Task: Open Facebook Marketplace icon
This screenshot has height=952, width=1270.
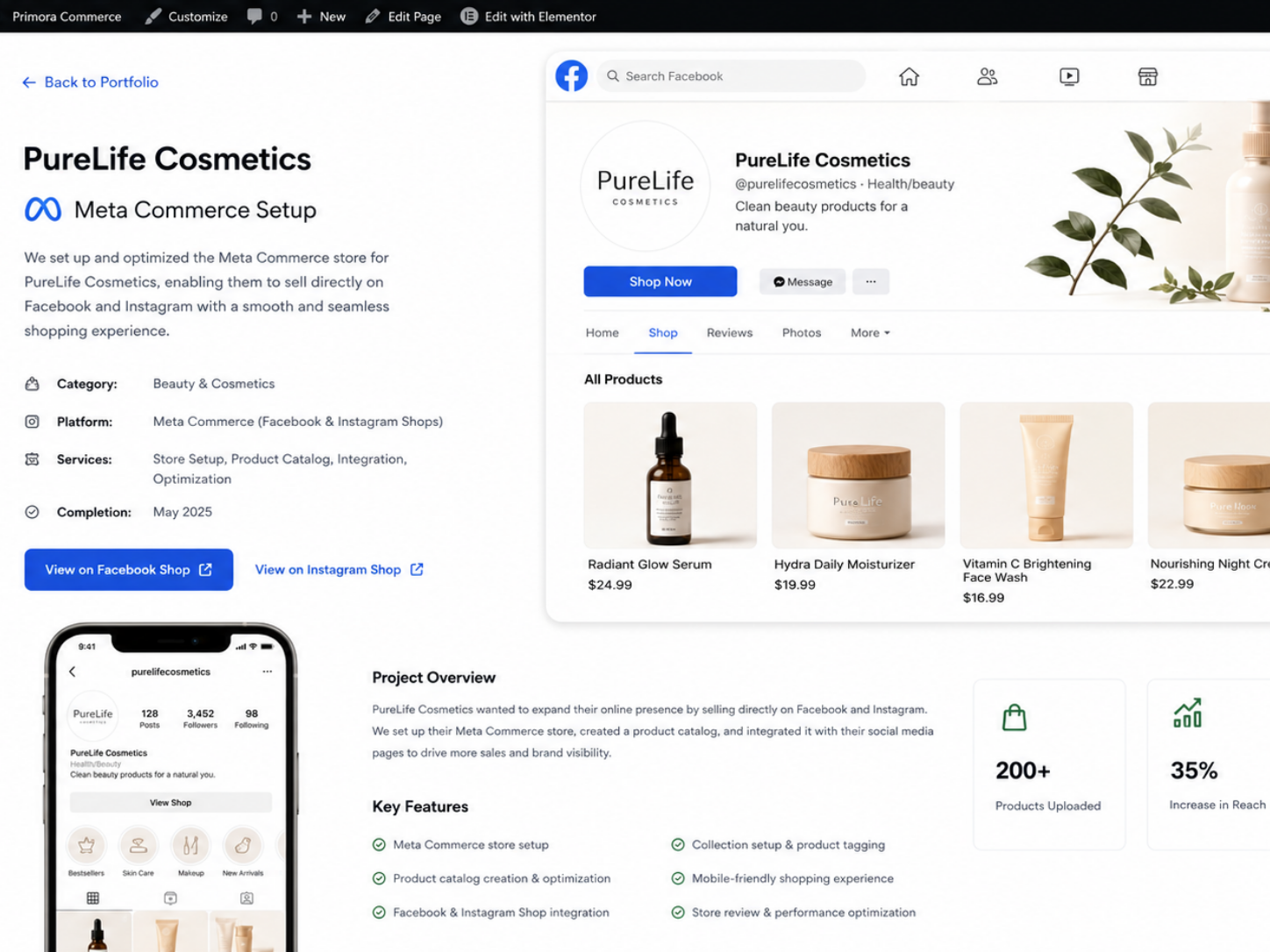Action: 1147,76
